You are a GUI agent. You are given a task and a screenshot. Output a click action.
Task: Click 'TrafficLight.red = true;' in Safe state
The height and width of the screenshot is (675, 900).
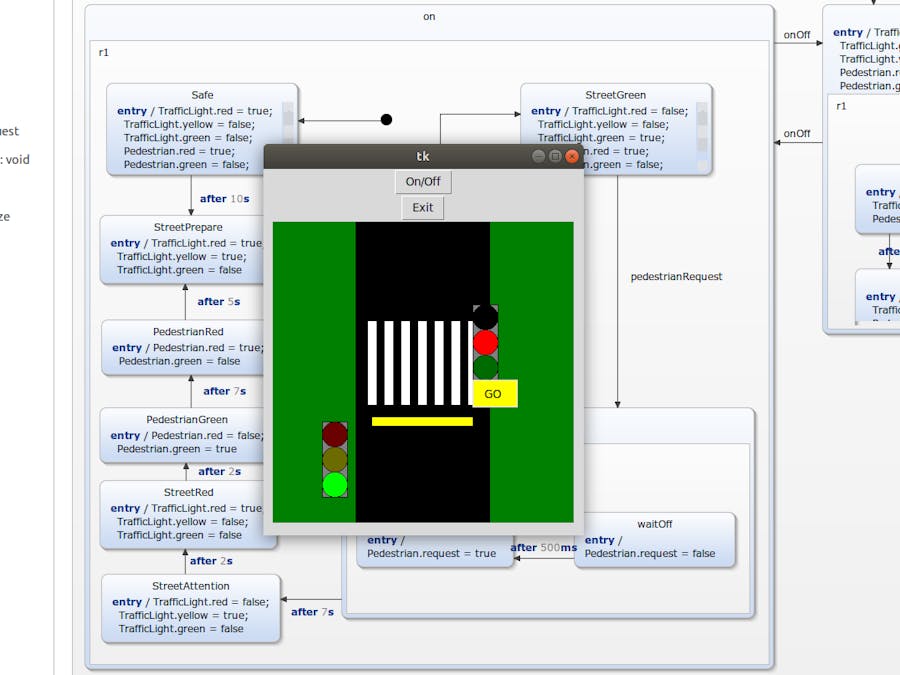(x=215, y=111)
